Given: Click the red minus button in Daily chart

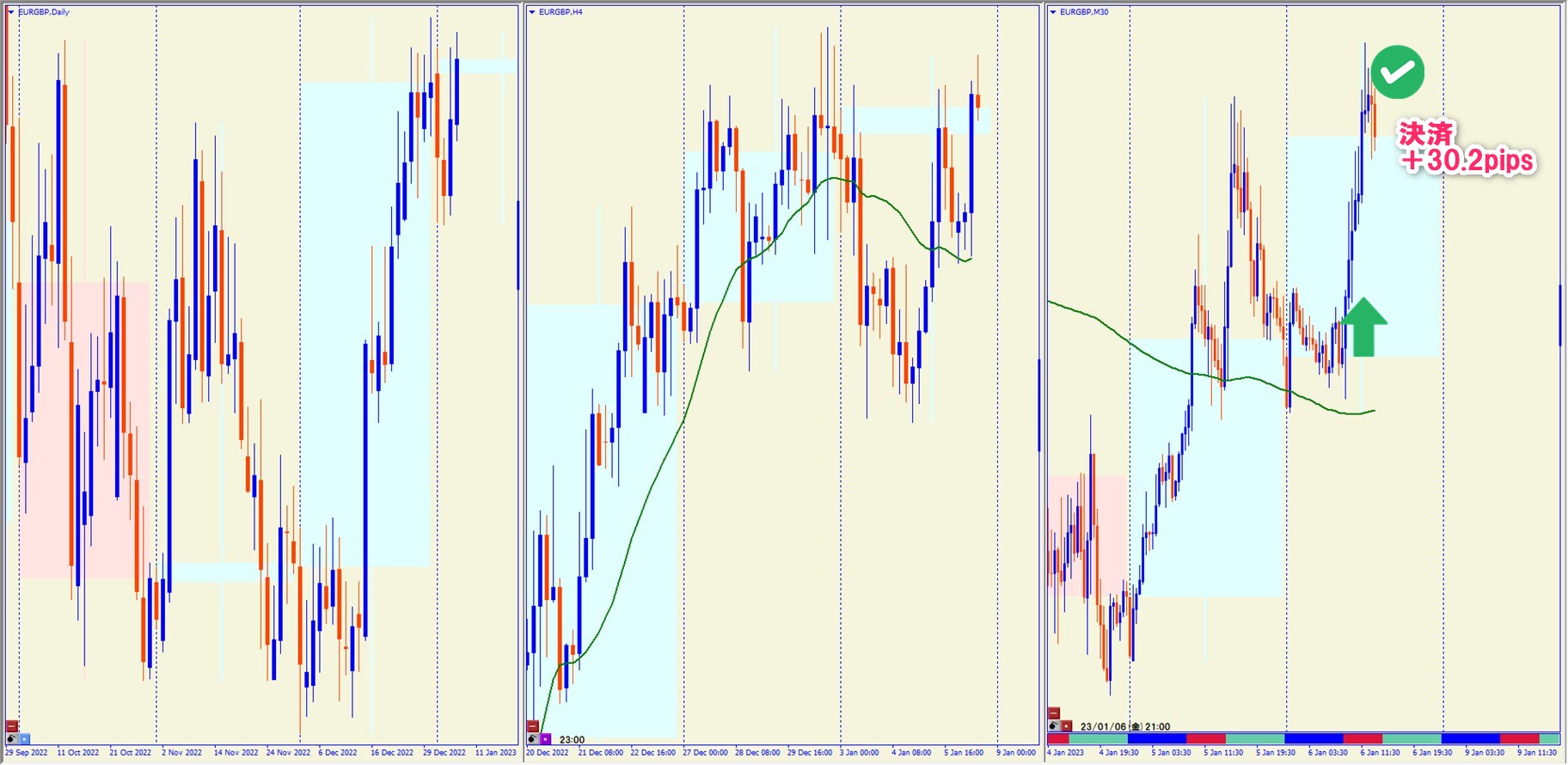Looking at the screenshot, I should [x=12, y=726].
